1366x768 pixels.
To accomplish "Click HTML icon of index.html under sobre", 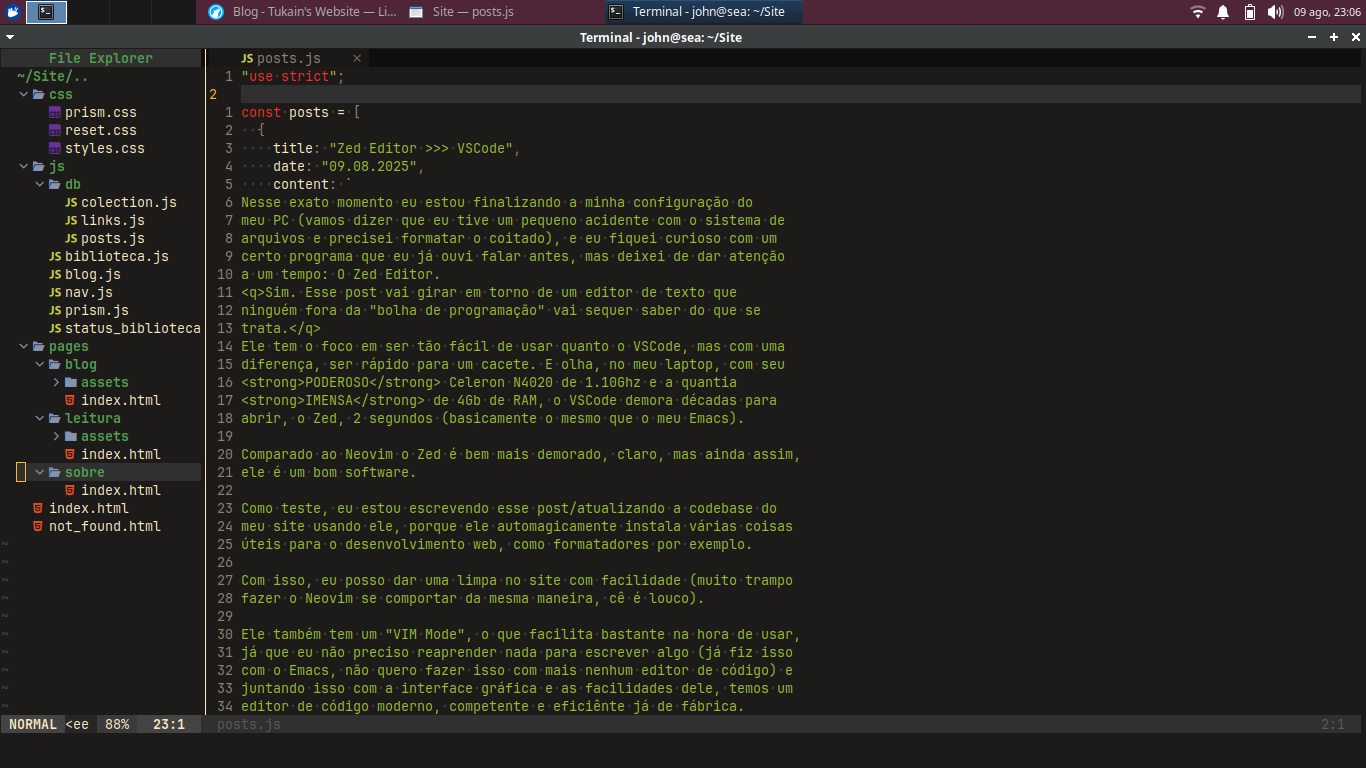I will pos(70,490).
